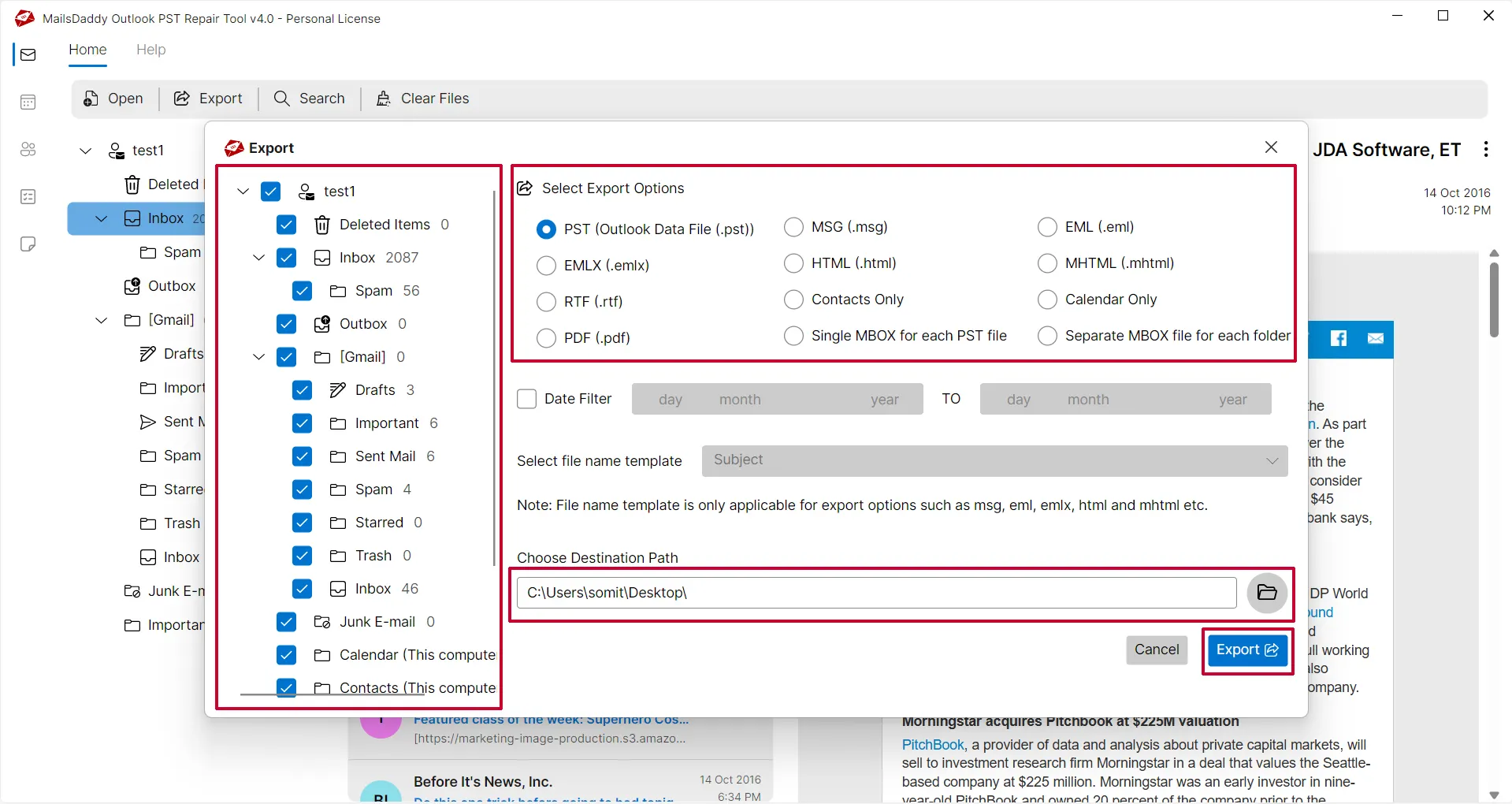The image size is (1512, 804).
Task: Open the three-dot more options menu
Action: (1486, 150)
